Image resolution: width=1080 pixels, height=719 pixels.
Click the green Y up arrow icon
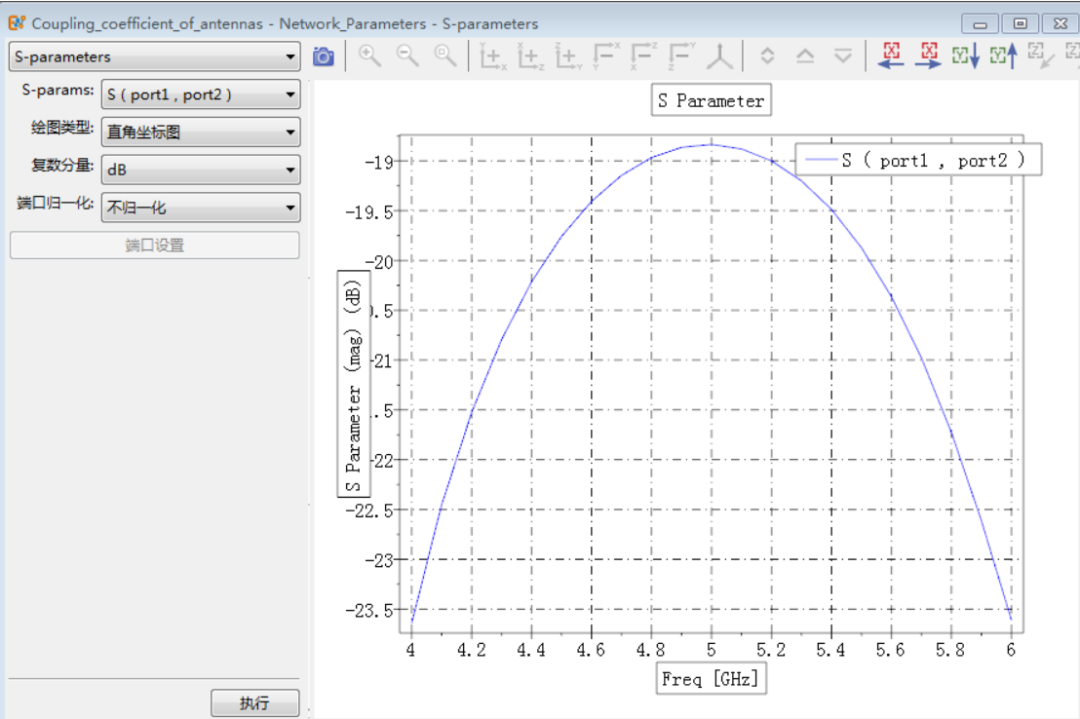tap(1004, 56)
